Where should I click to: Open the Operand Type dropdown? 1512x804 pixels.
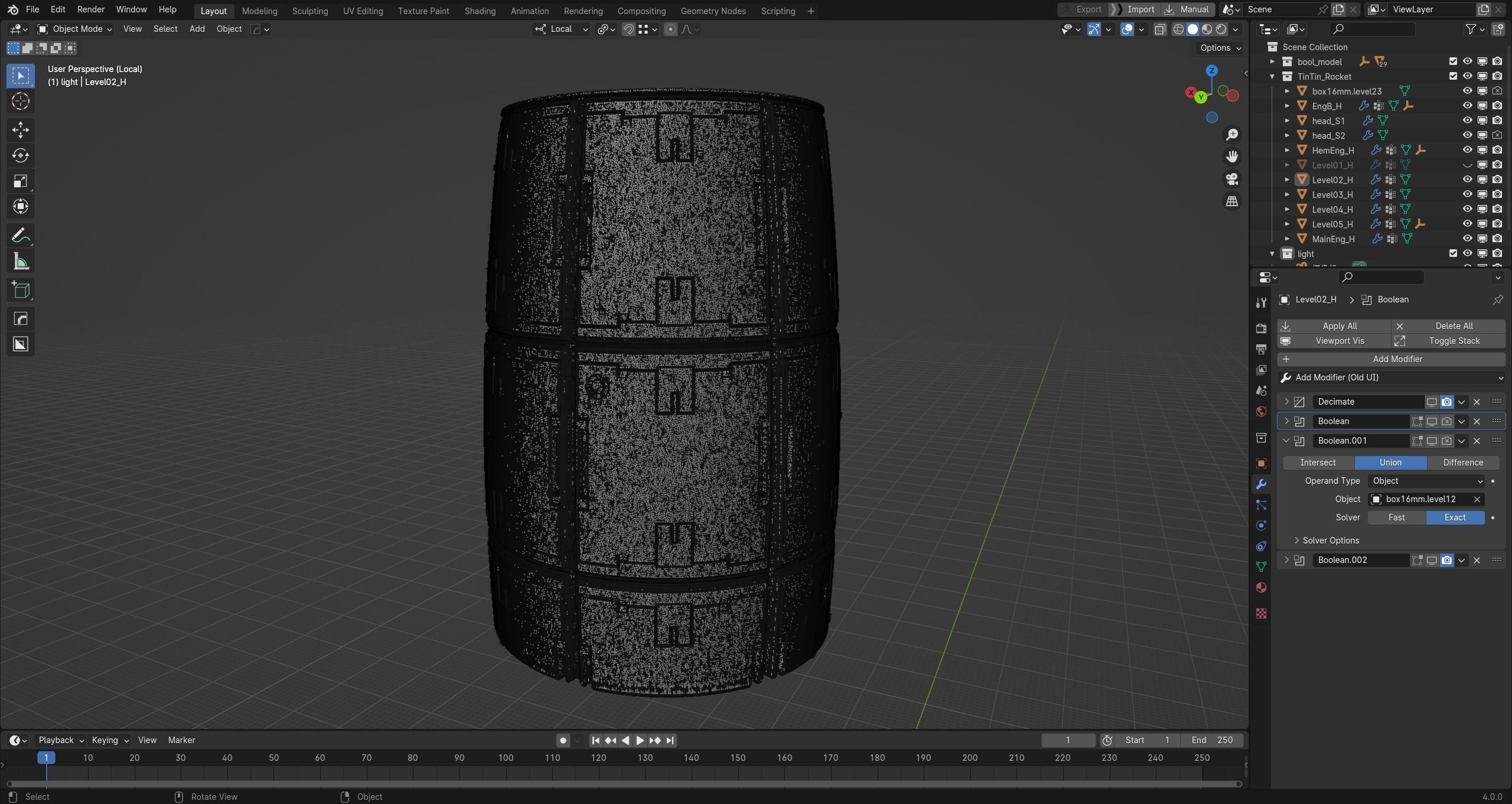(x=1426, y=481)
